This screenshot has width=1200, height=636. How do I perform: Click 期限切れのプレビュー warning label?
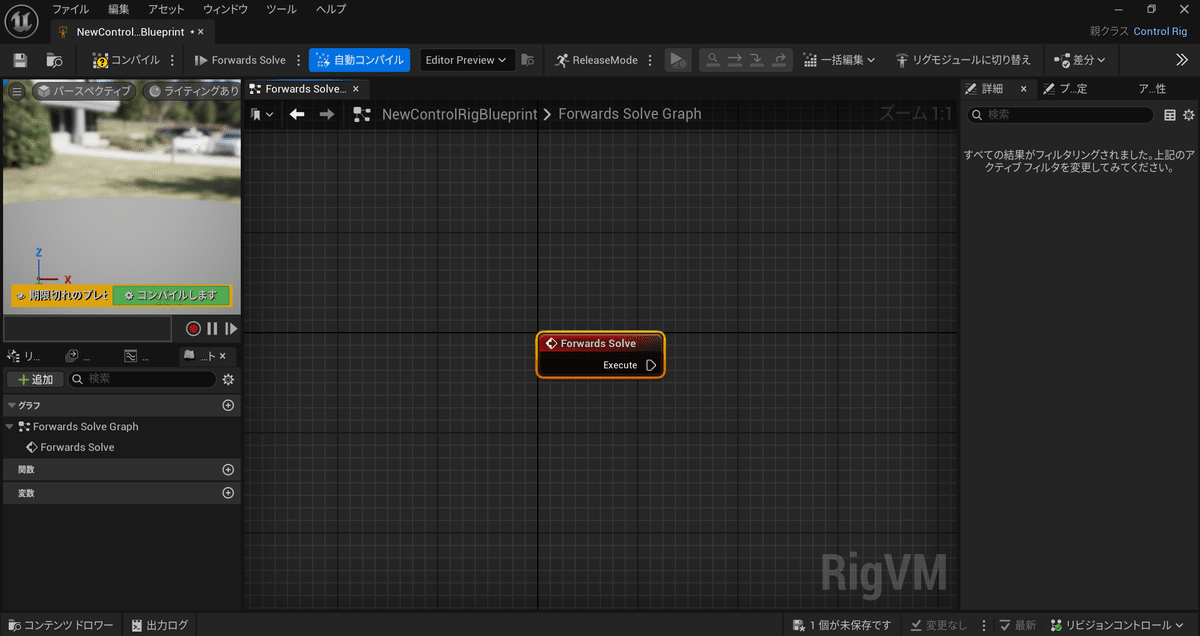[x=62, y=296]
